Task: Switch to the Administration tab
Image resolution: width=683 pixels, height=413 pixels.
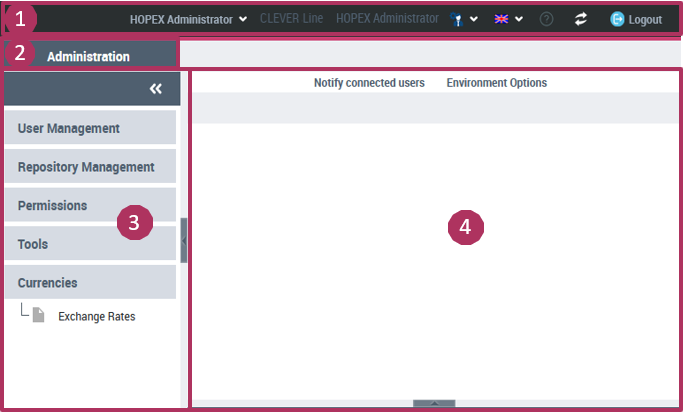Action: click(88, 57)
